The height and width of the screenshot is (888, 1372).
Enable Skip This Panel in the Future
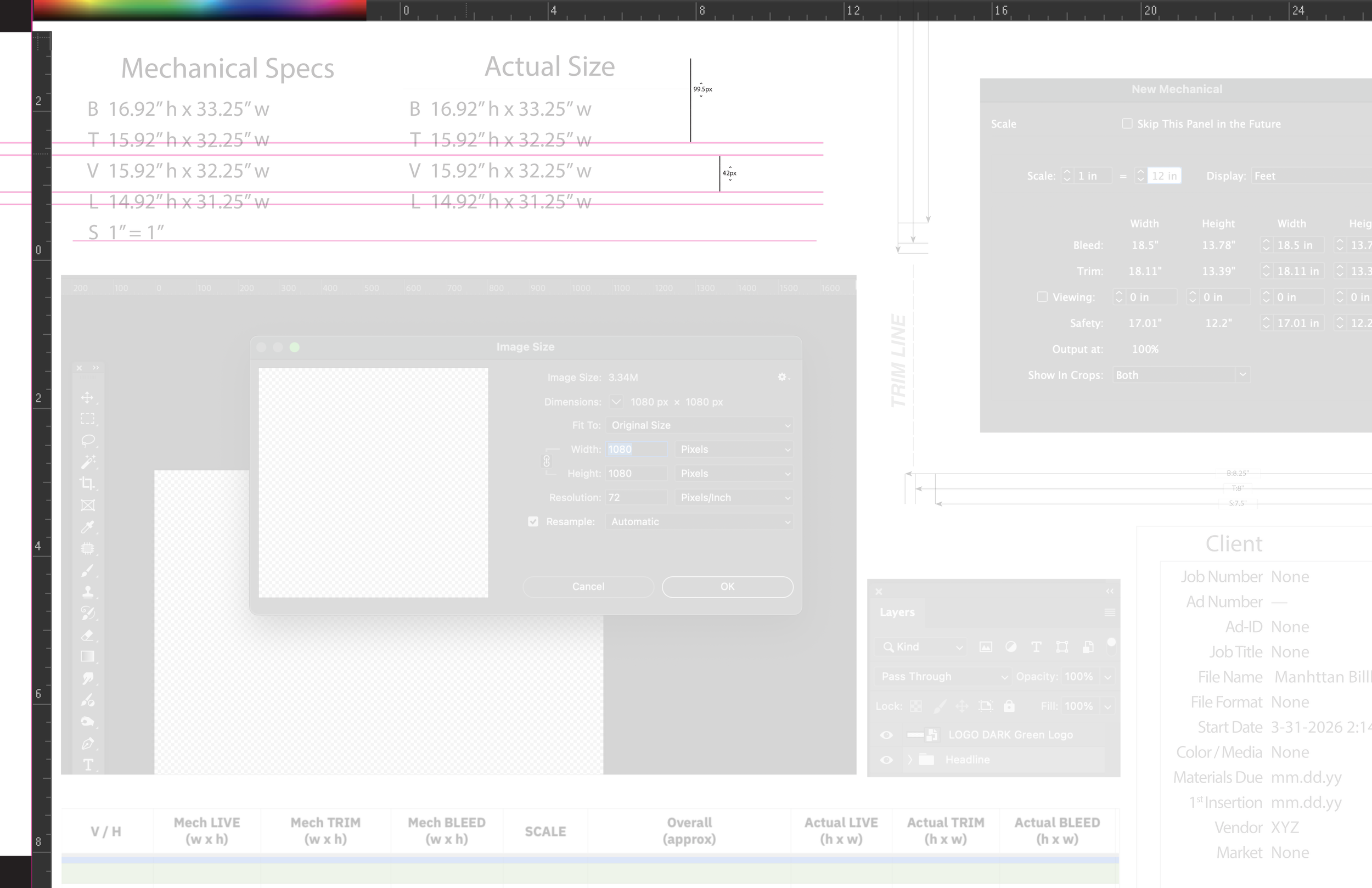pos(1127,123)
